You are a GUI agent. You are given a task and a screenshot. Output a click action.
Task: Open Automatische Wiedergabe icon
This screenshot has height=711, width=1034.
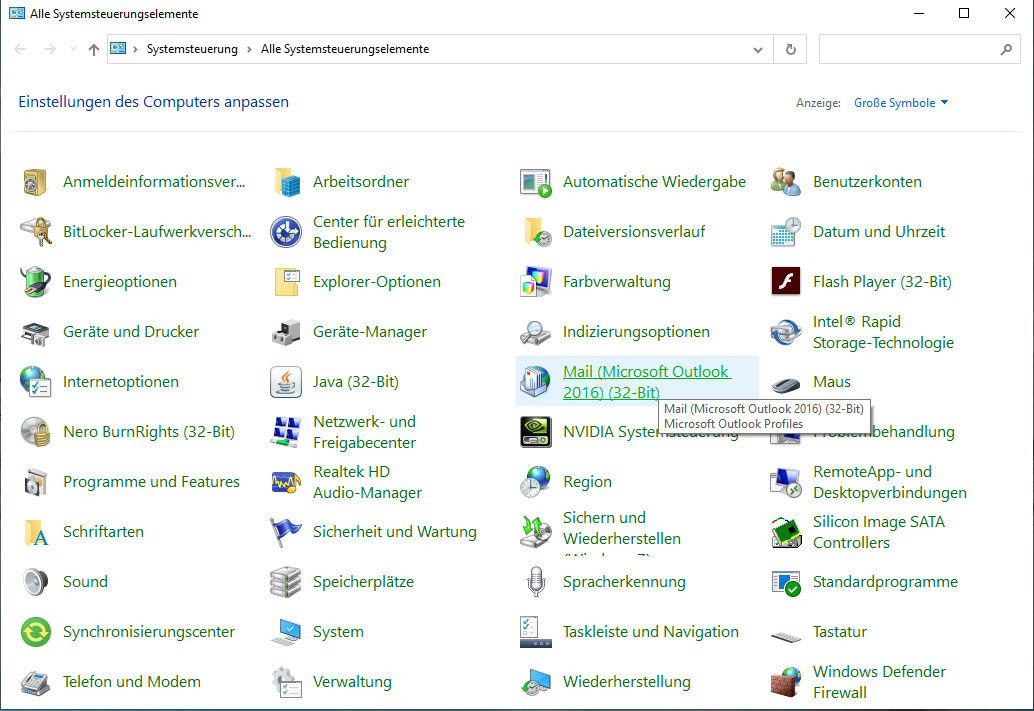coord(535,182)
